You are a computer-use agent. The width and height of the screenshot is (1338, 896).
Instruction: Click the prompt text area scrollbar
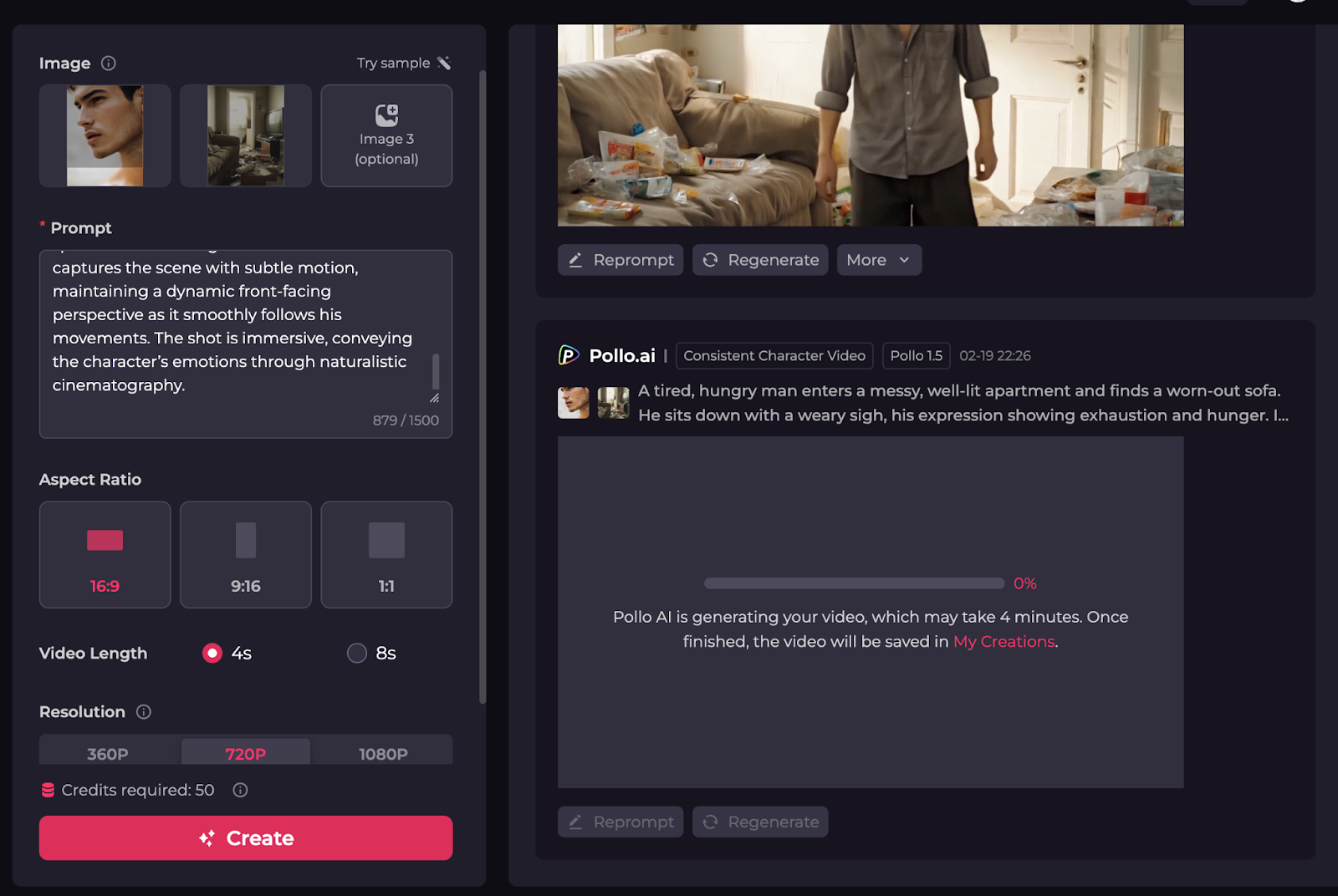(436, 370)
